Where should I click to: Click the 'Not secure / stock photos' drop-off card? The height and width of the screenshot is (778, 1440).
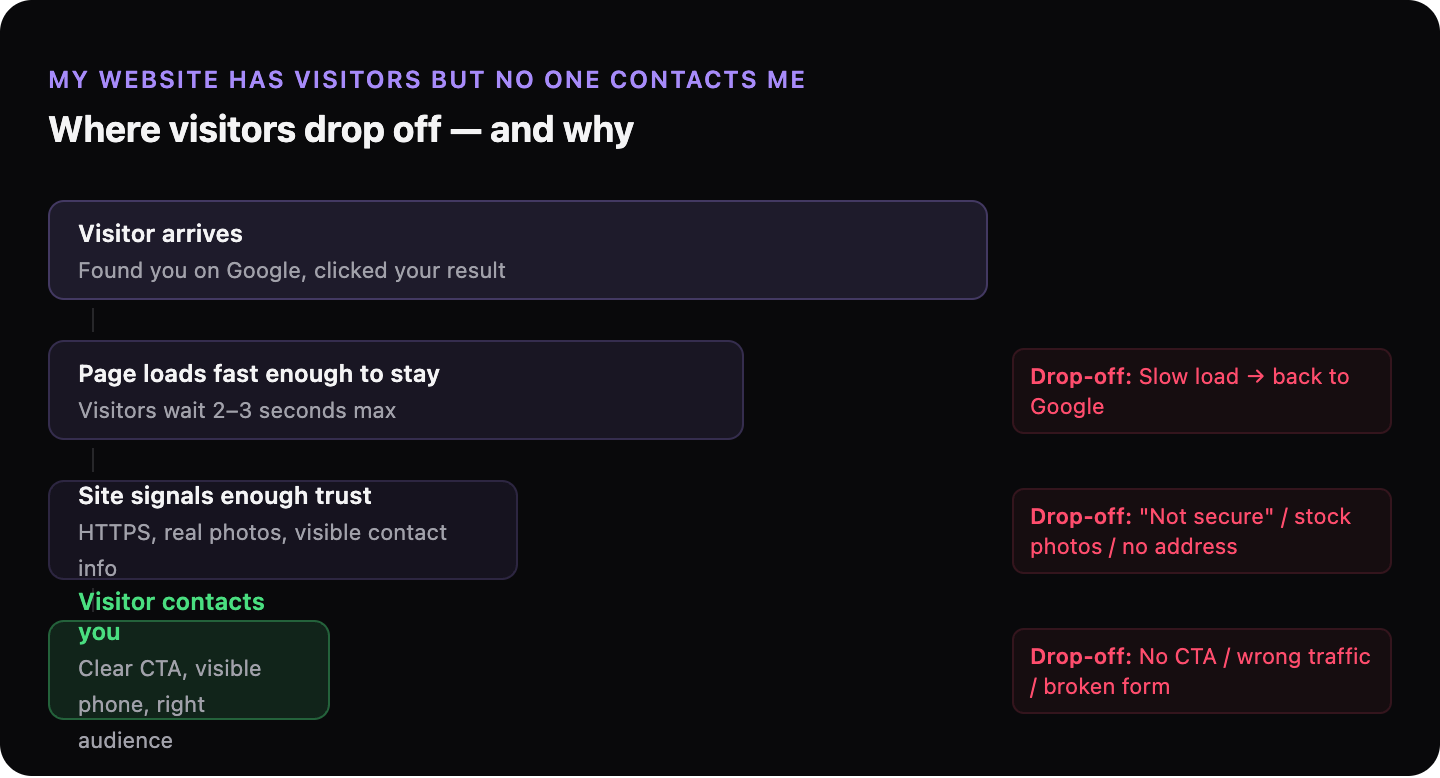click(1202, 531)
